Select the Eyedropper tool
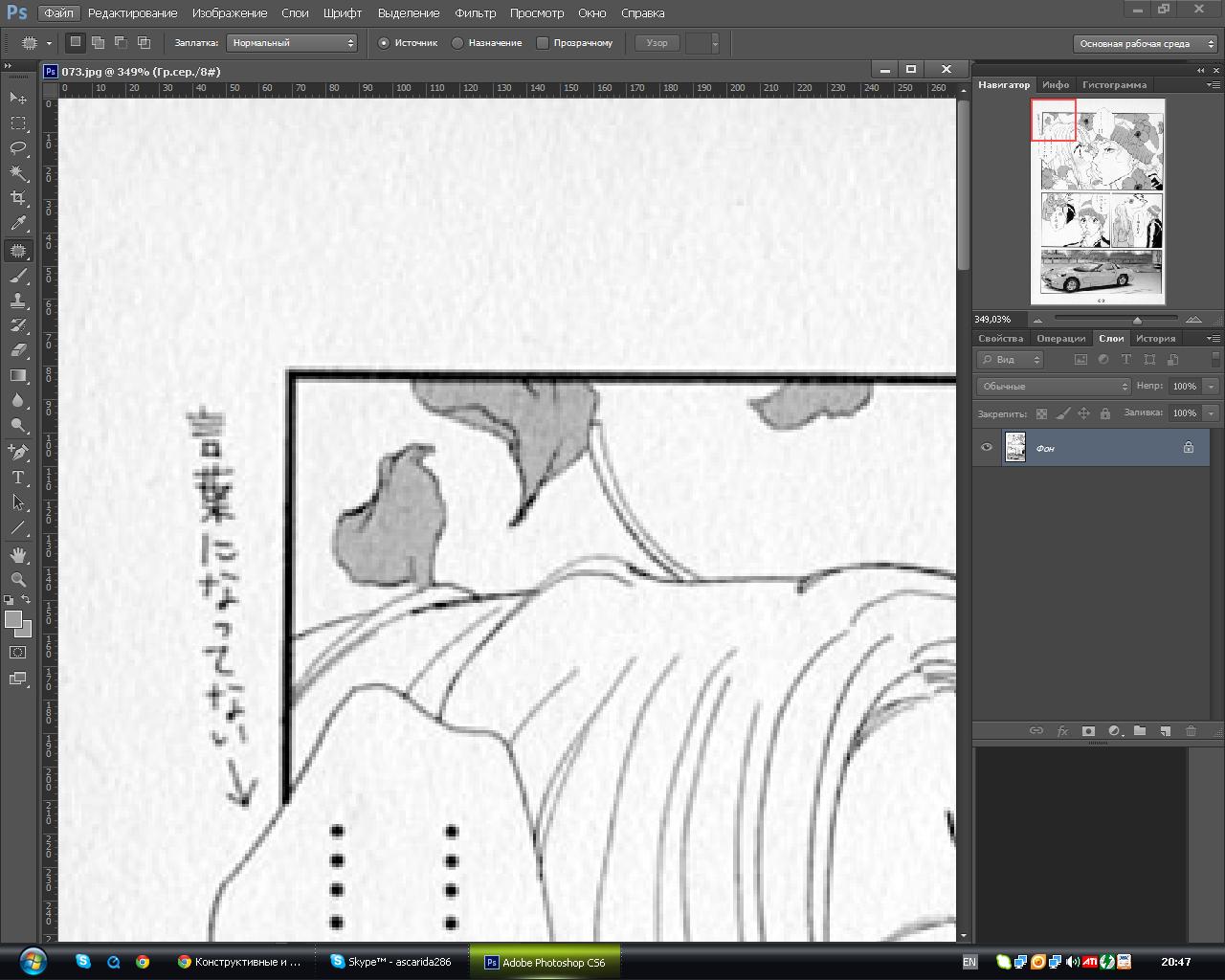 18,224
